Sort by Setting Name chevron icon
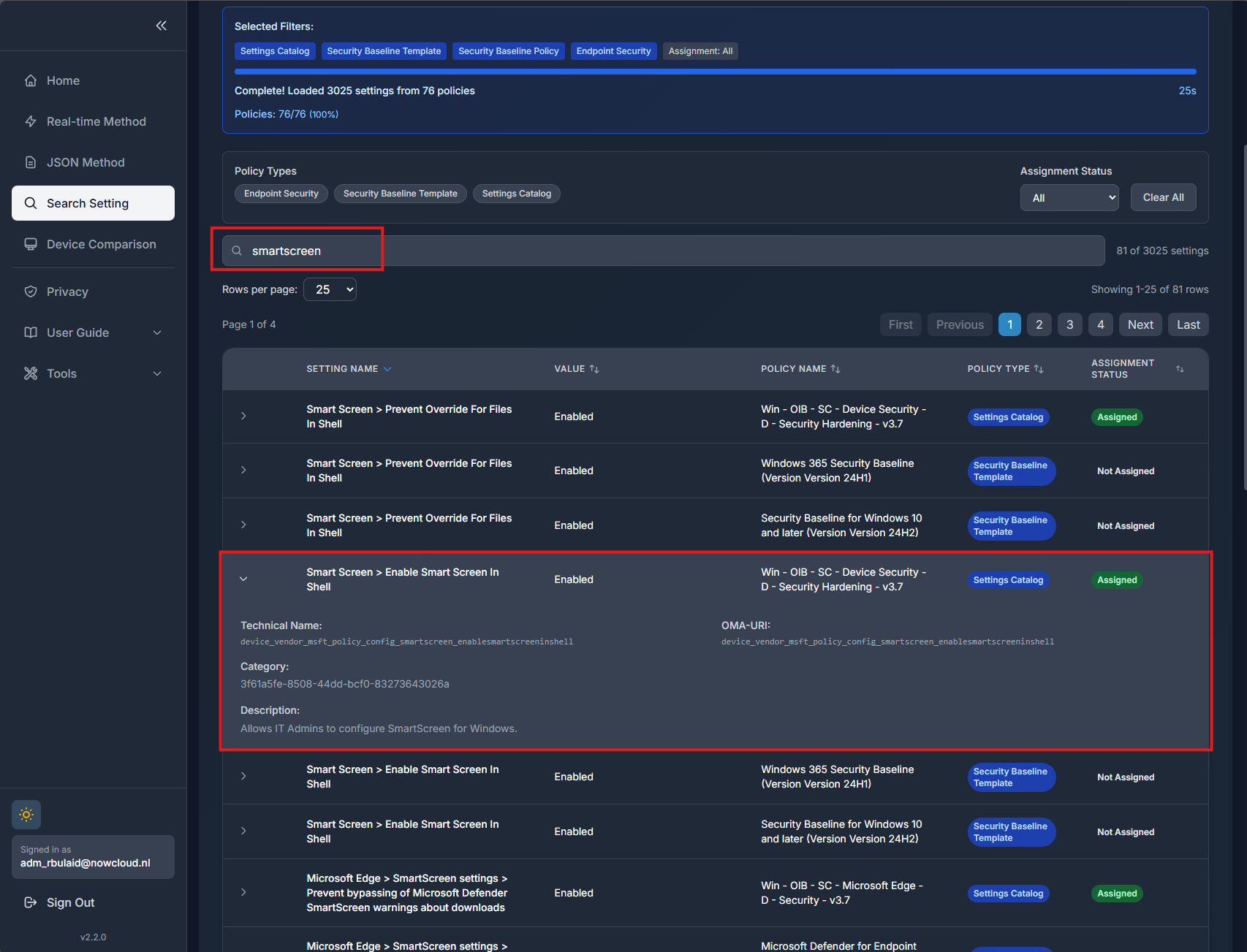The image size is (1247, 952). coord(387,369)
